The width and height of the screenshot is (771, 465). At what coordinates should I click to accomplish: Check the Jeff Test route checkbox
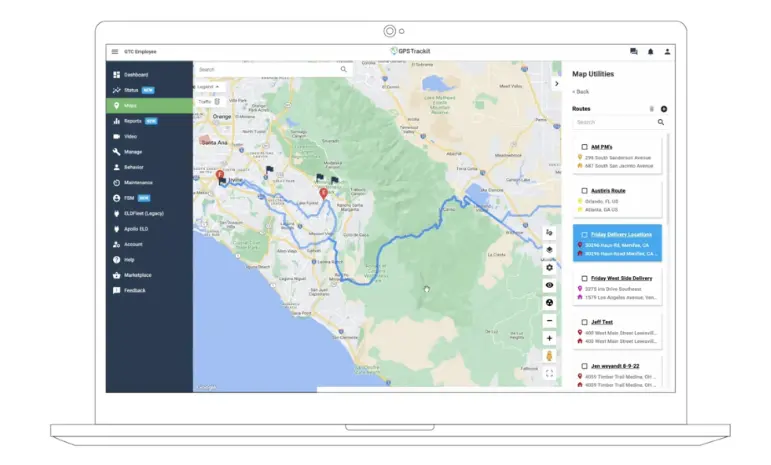click(x=584, y=322)
